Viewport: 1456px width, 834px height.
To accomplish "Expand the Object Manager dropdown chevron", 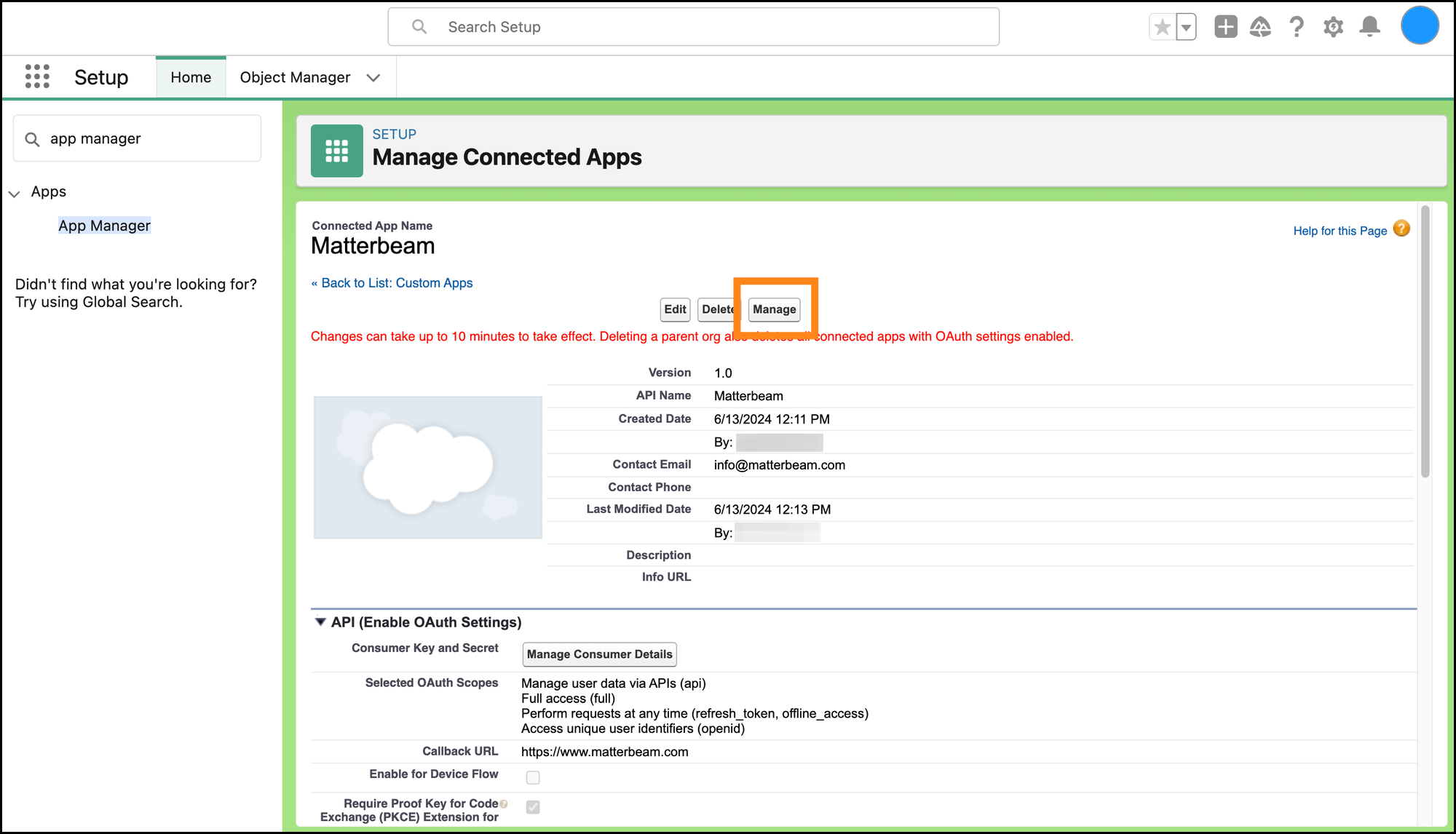I will [373, 78].
